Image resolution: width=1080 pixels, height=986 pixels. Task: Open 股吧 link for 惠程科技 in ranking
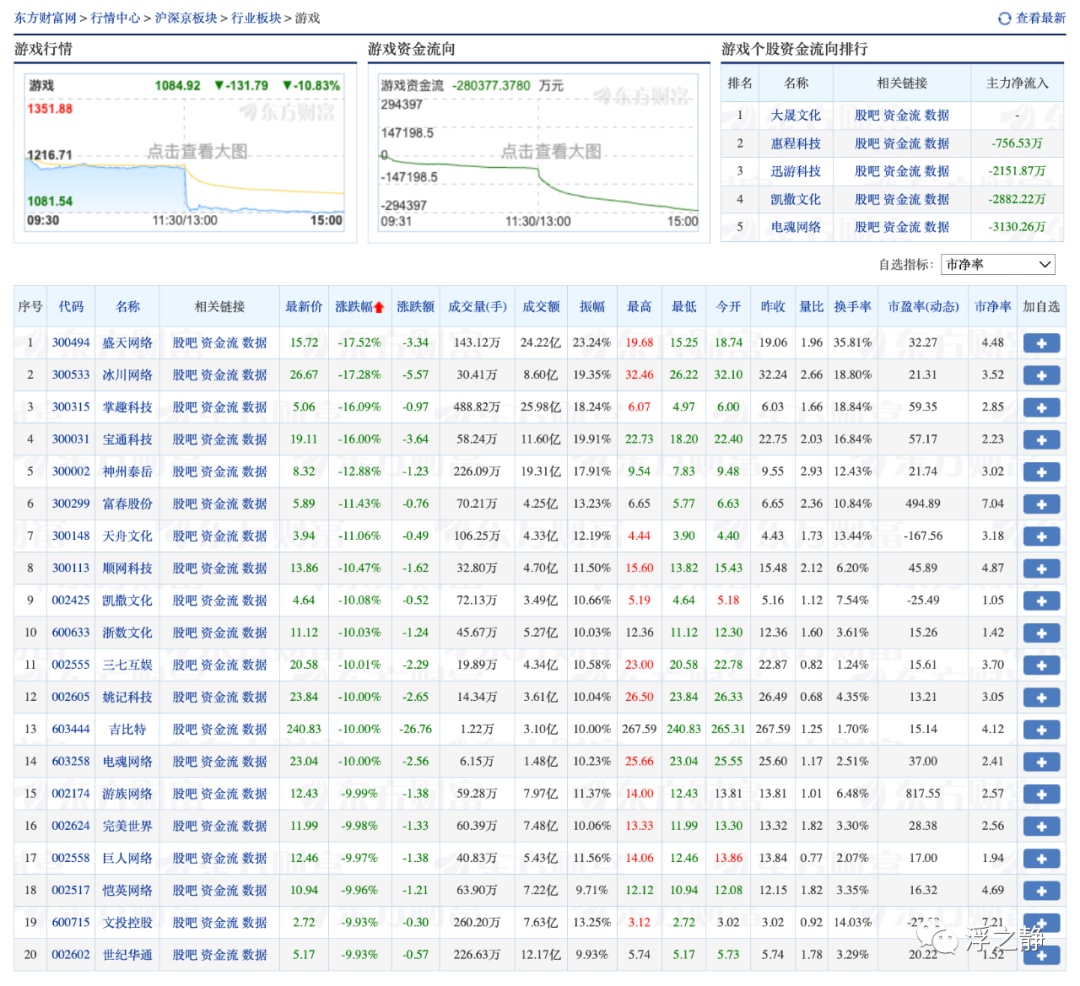[x=866, y=144]
